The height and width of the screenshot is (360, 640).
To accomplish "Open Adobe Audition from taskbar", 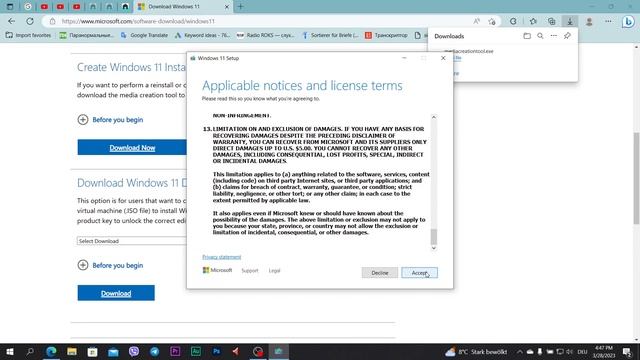I will pos(196,351).
